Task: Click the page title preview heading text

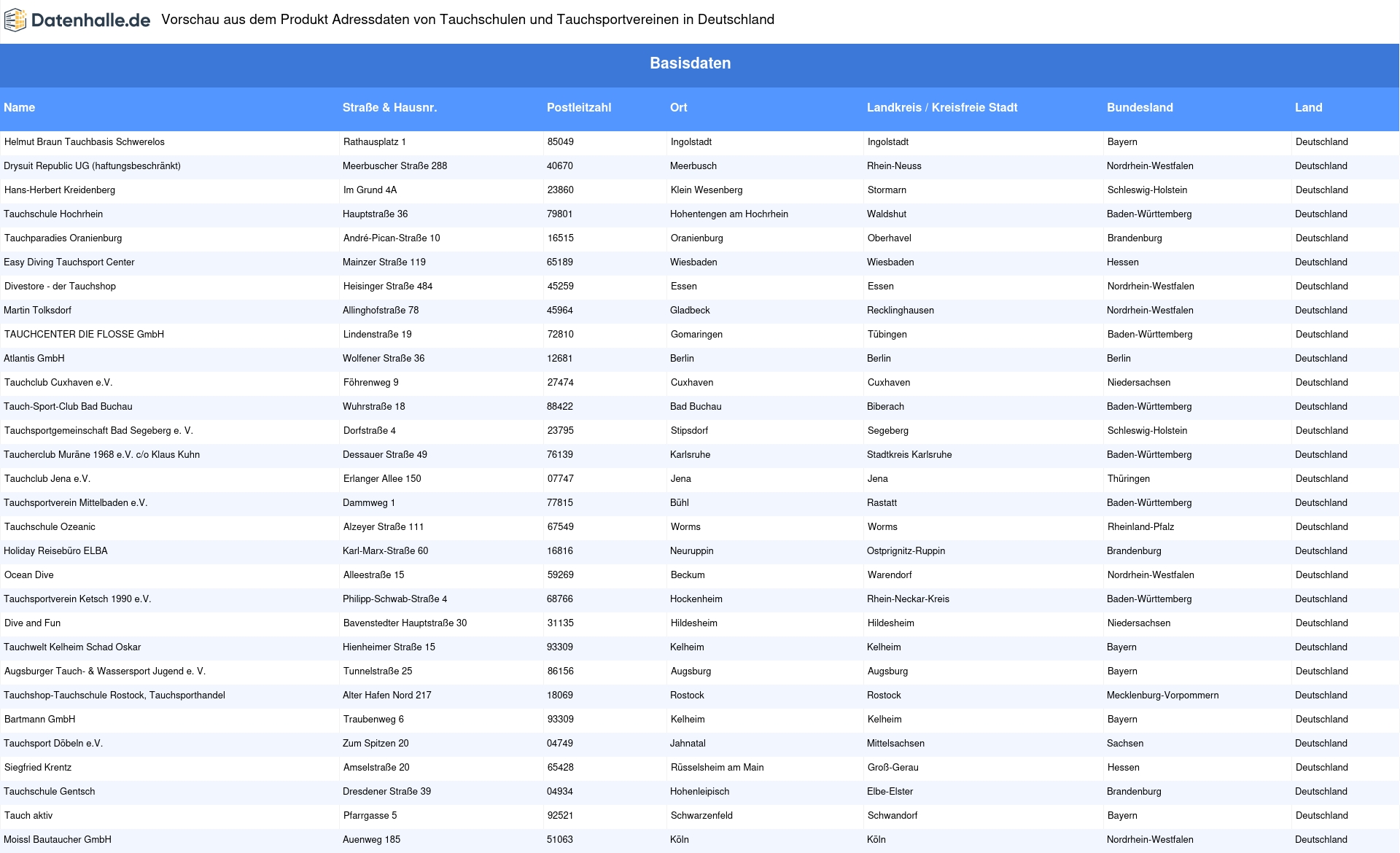Action: coord(468,20)
